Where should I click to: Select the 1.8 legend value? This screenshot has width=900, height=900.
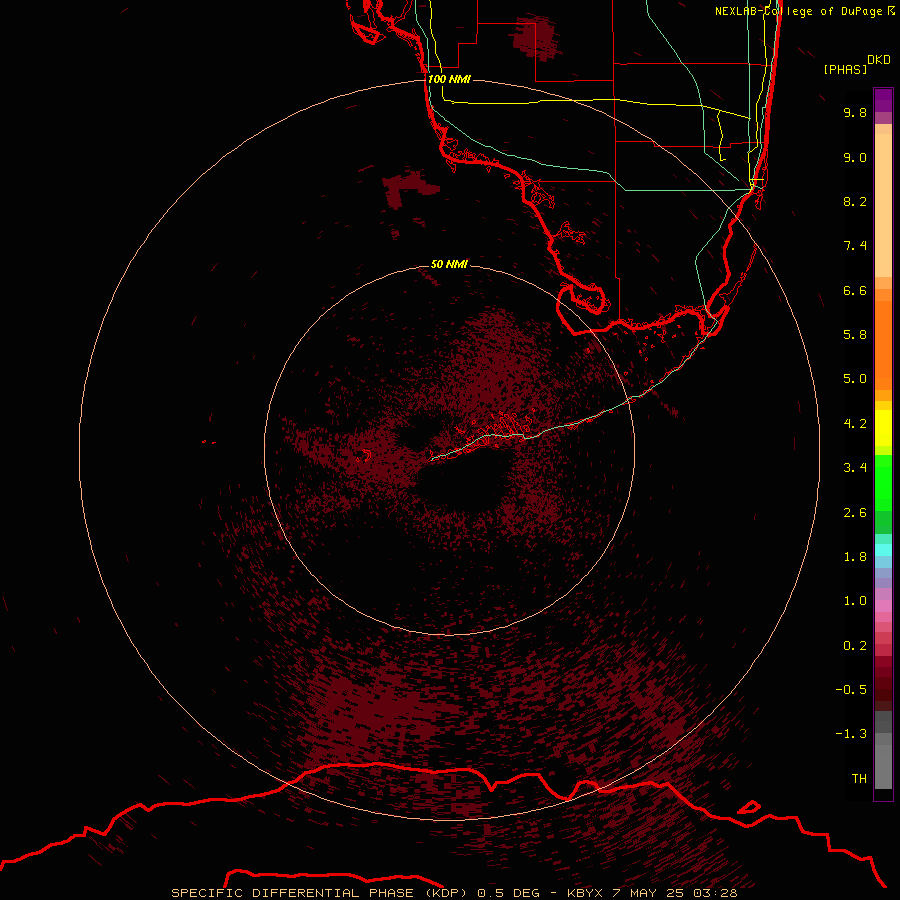(x=855, y=557)
